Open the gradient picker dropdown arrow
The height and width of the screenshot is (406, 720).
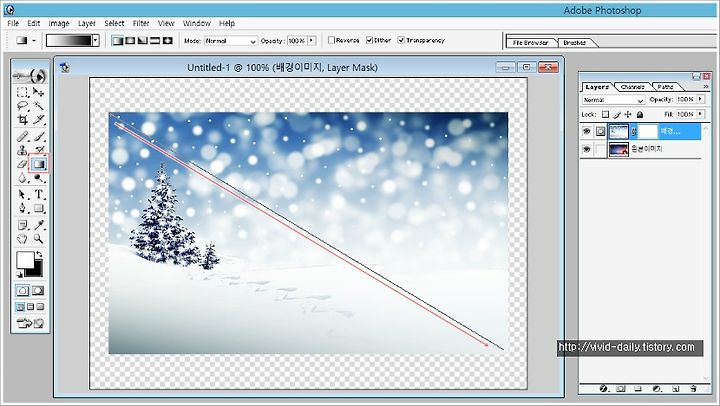click(96, 40)
